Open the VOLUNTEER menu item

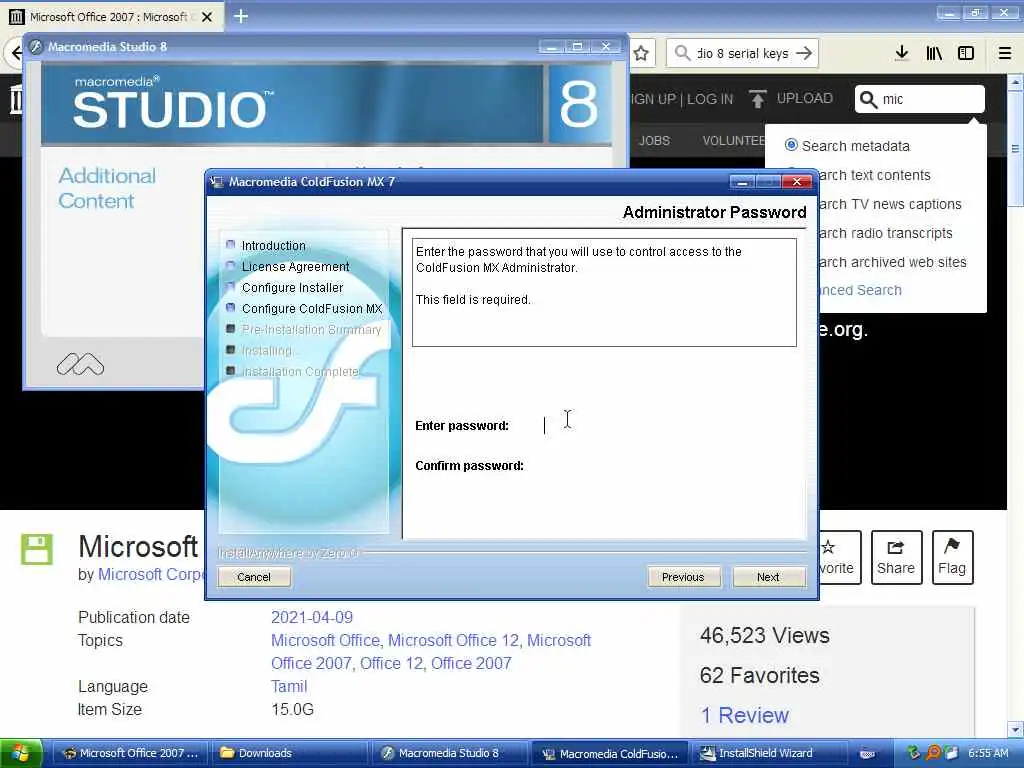tap(733, 140)
